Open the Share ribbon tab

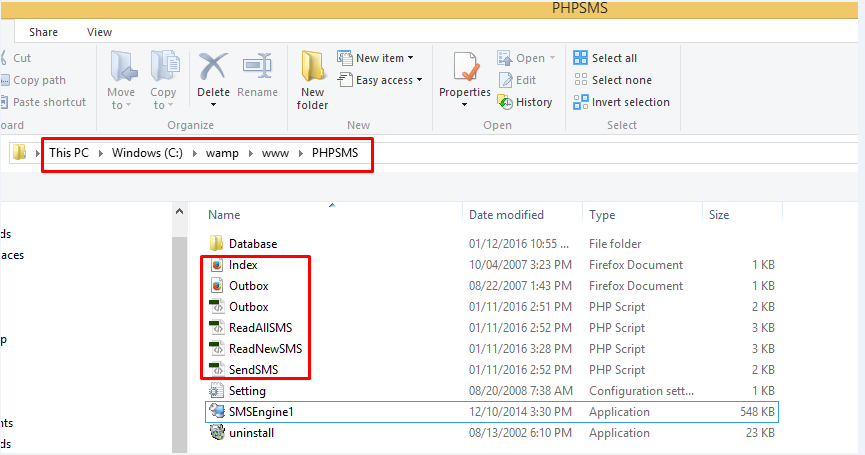(x=44, y=32)
